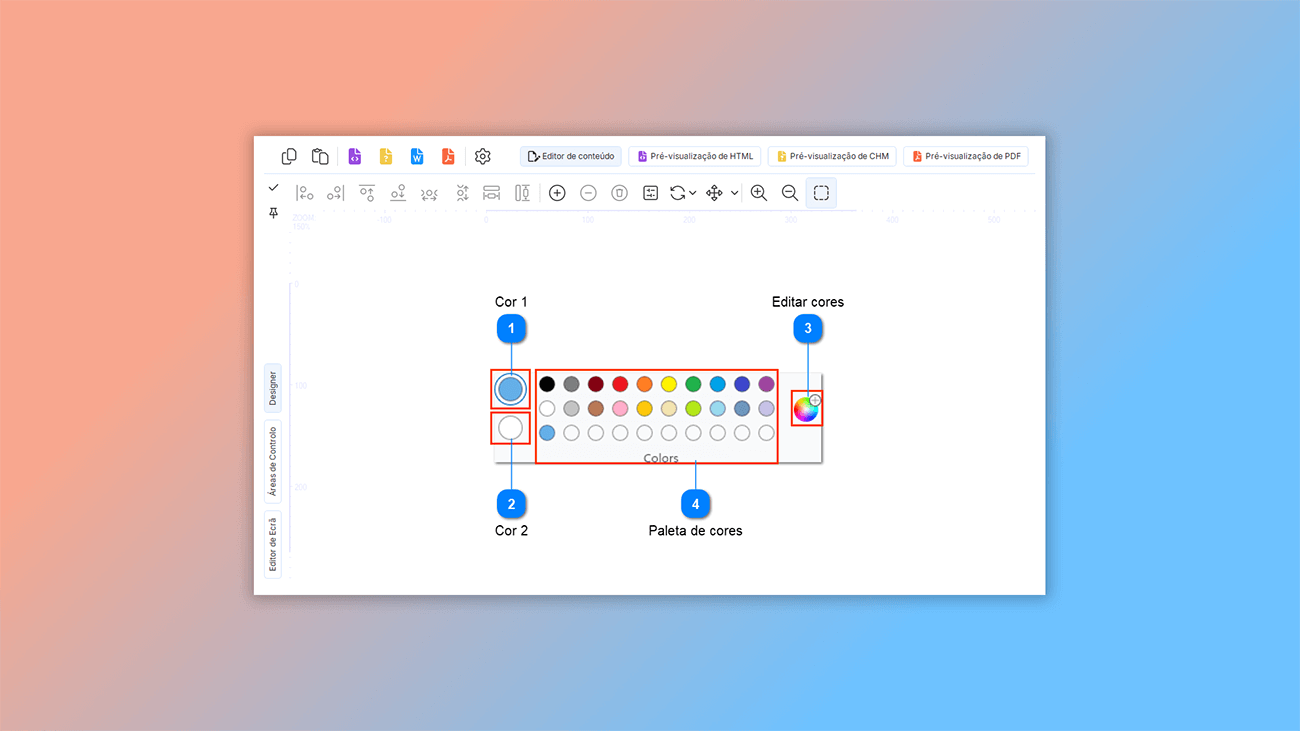Select the horizontal alignment icon
The image size is (1300, 731).
(x=491, y=192)
